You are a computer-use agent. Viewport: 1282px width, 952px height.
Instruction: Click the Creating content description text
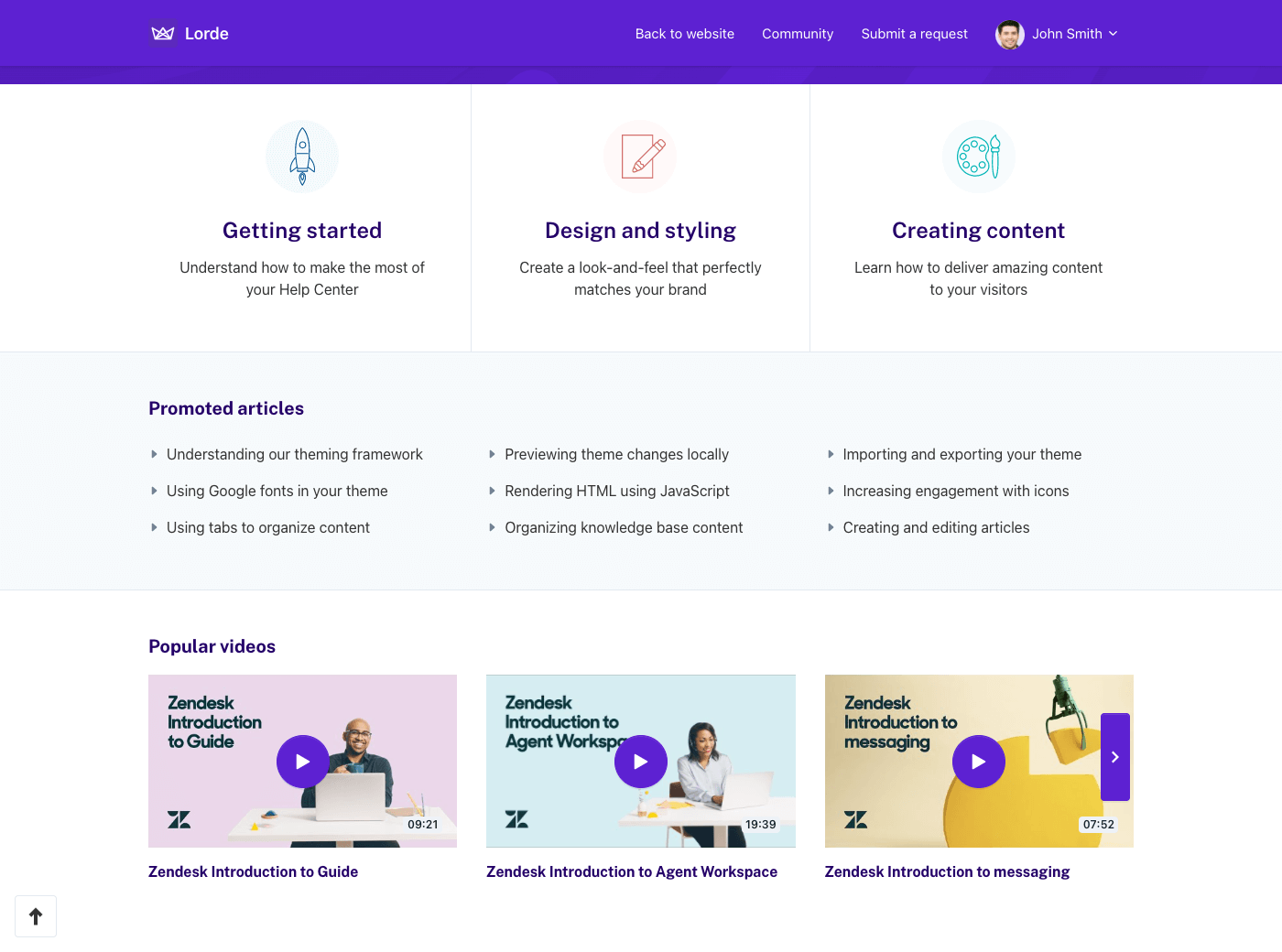click(x=979, y=278)
